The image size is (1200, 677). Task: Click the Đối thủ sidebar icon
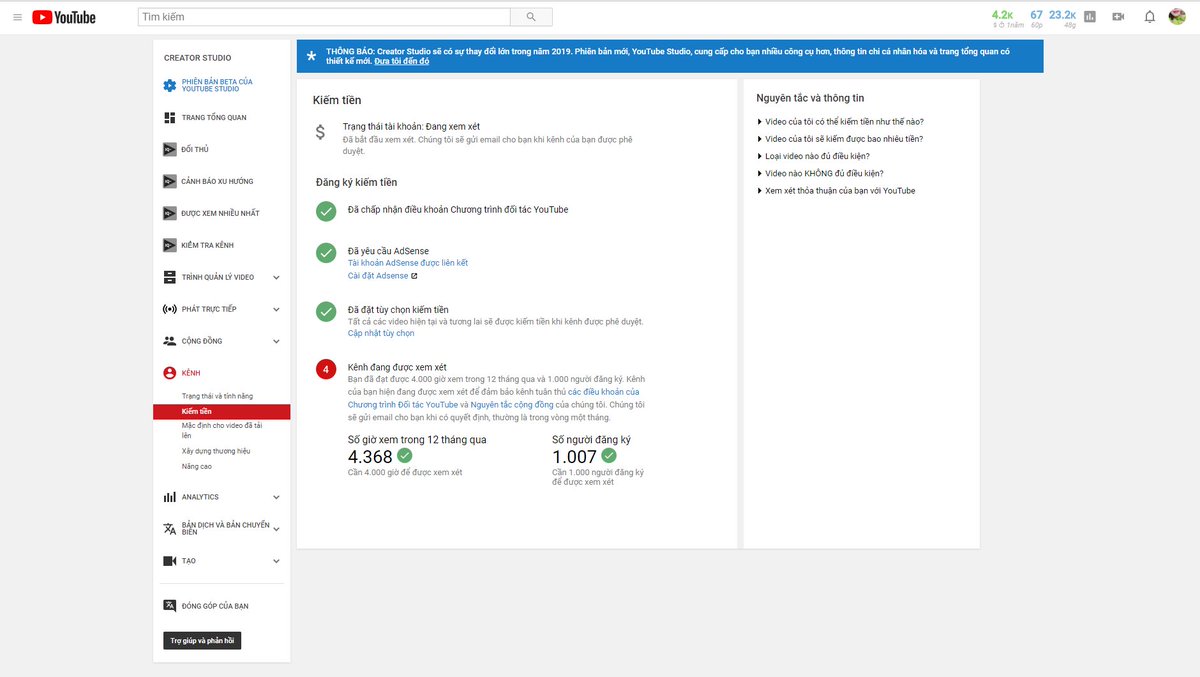[170, 150]
